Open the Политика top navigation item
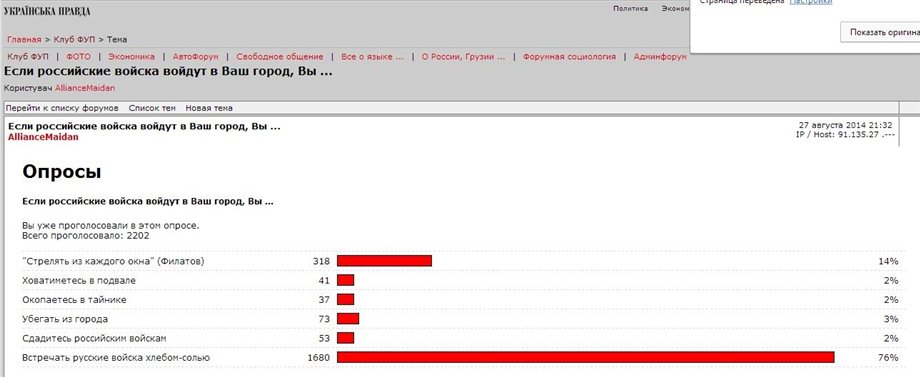Image resolution: width=920 pixels, height=377 pixels. click(631, 8)
